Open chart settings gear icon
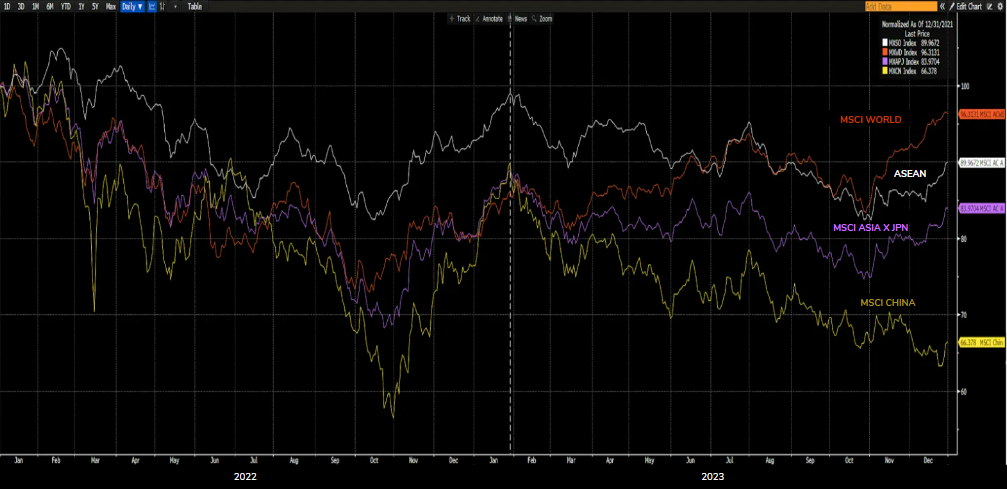The height and width of the screenshot is (489, 1007). pos(1000,6)
